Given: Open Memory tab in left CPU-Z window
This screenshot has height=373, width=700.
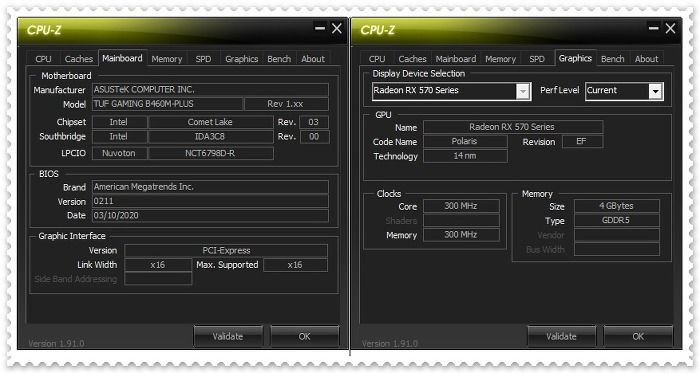Looking at the screenshot, I should pyautogui.click(x=167, y=59).
